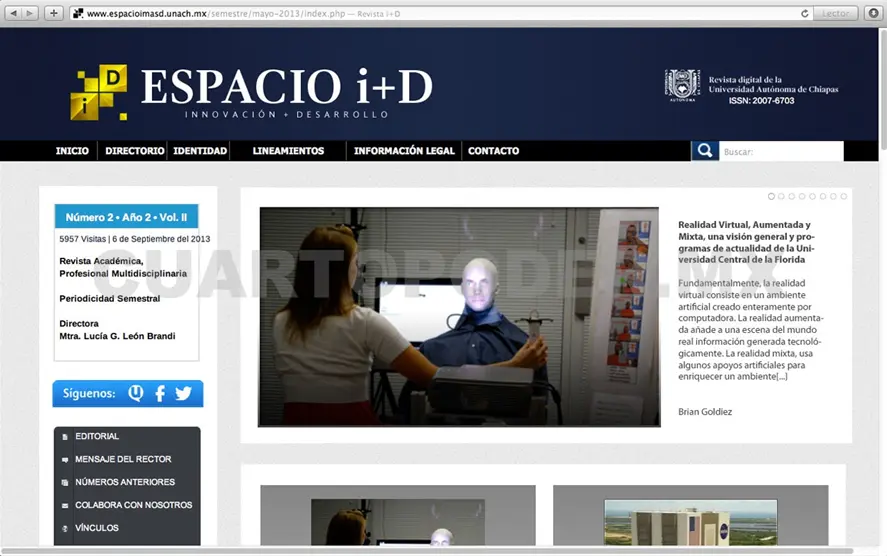
Task: Open the Safari downloads button
Action: (873, 13)
